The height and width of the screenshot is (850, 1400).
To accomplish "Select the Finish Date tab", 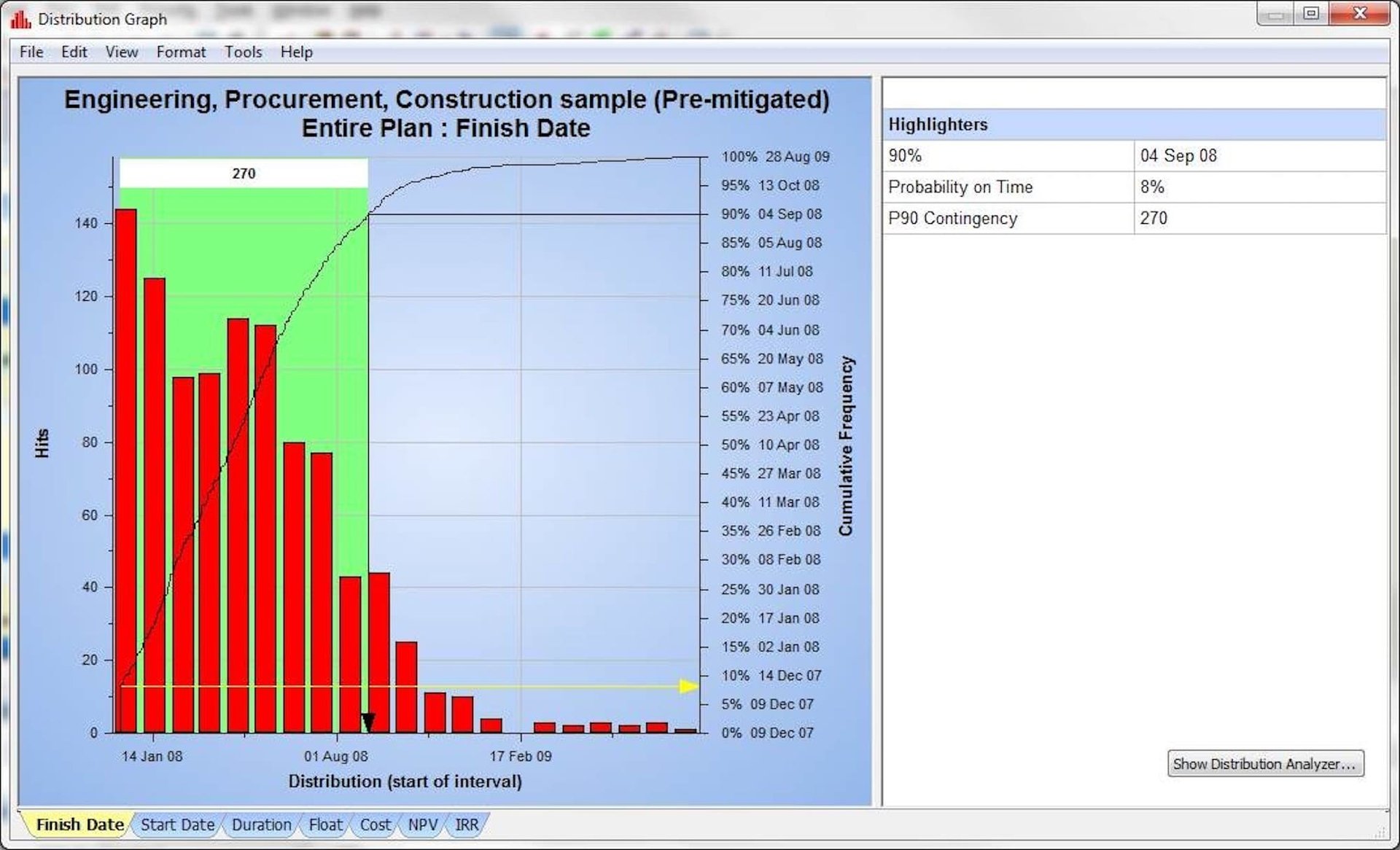I will pyautogui.click(x=79, y=824).
